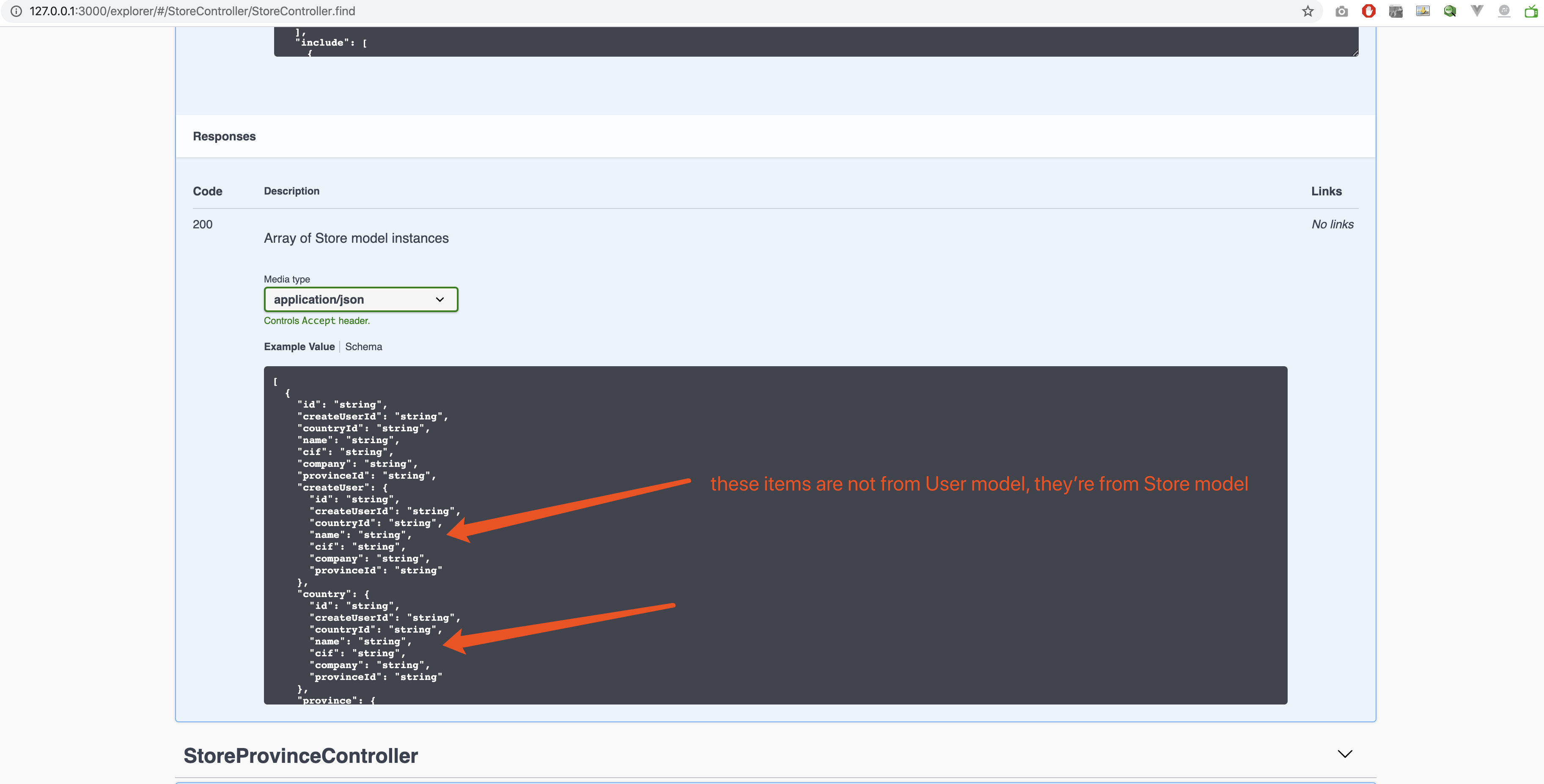1544x784 pixels.
Task: Click the "Controls Accept header." note
Action: (x=316, y=321)
